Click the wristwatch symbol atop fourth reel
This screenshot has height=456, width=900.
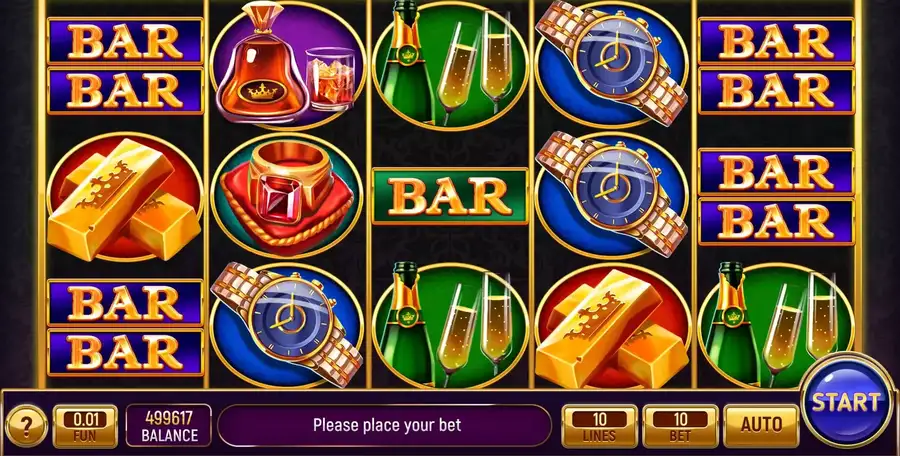612,63
